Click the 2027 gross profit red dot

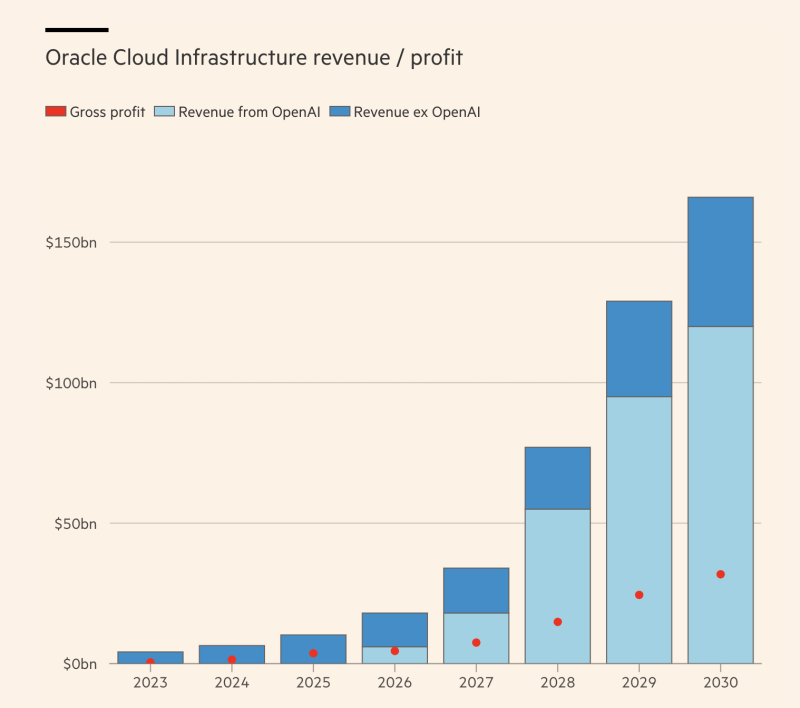tap(476, 643)
